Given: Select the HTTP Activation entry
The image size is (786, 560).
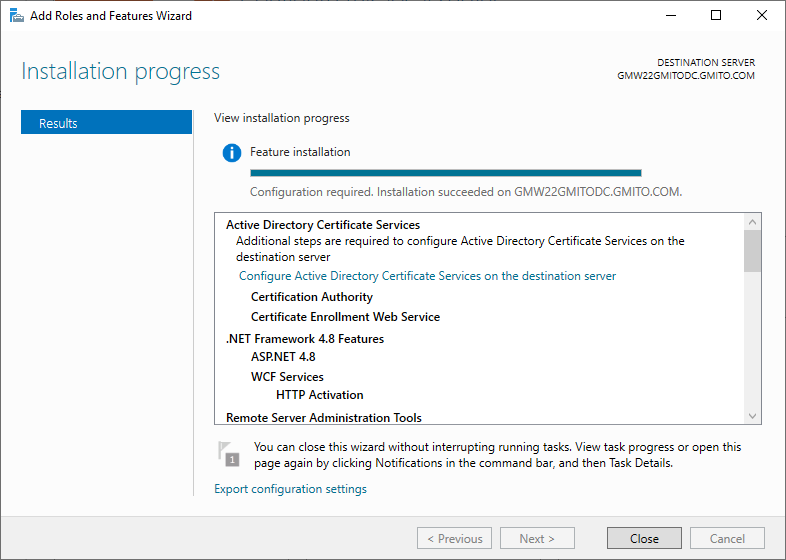Looking at the screenshot, I should (x=319, y=395).
